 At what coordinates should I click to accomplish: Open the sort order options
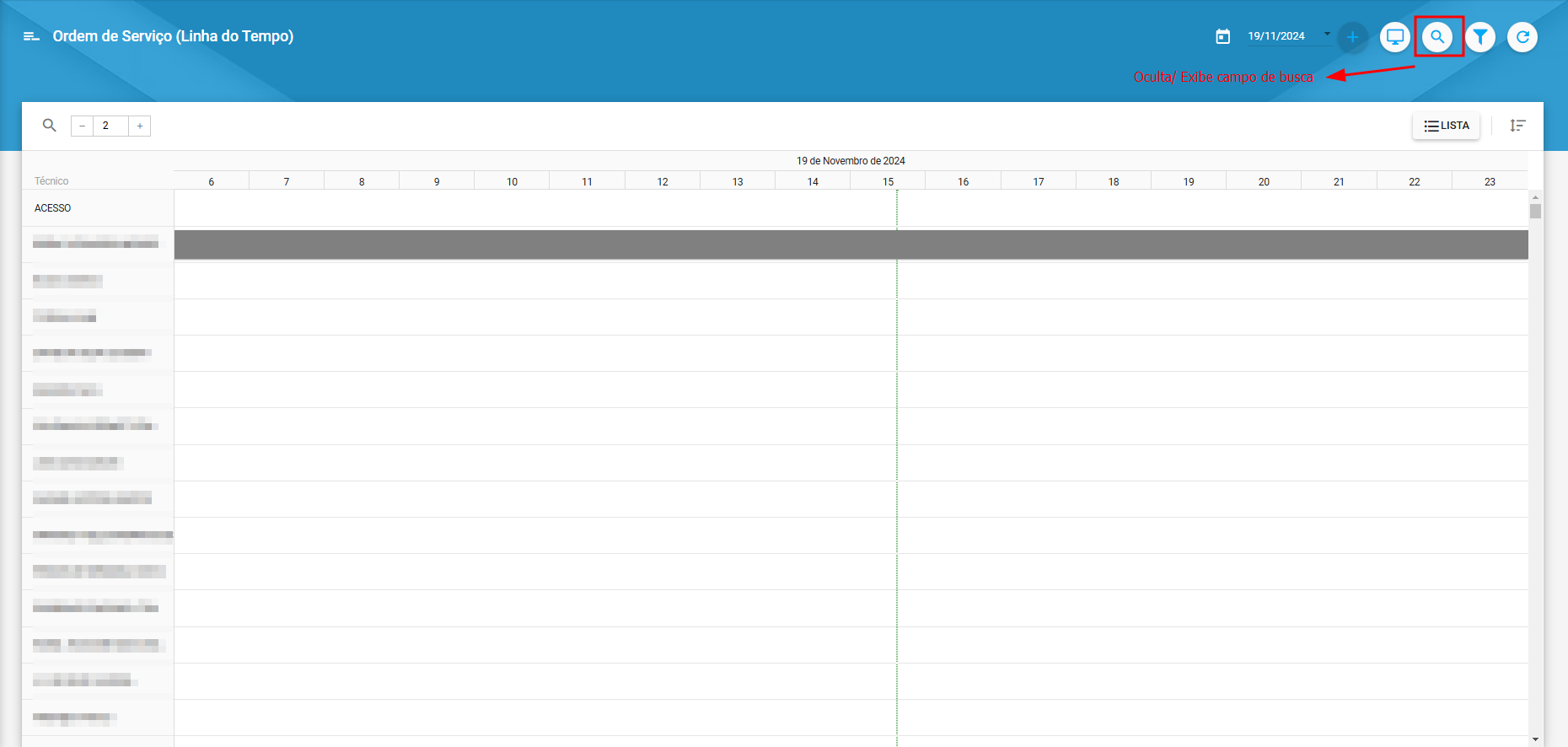1517,126
